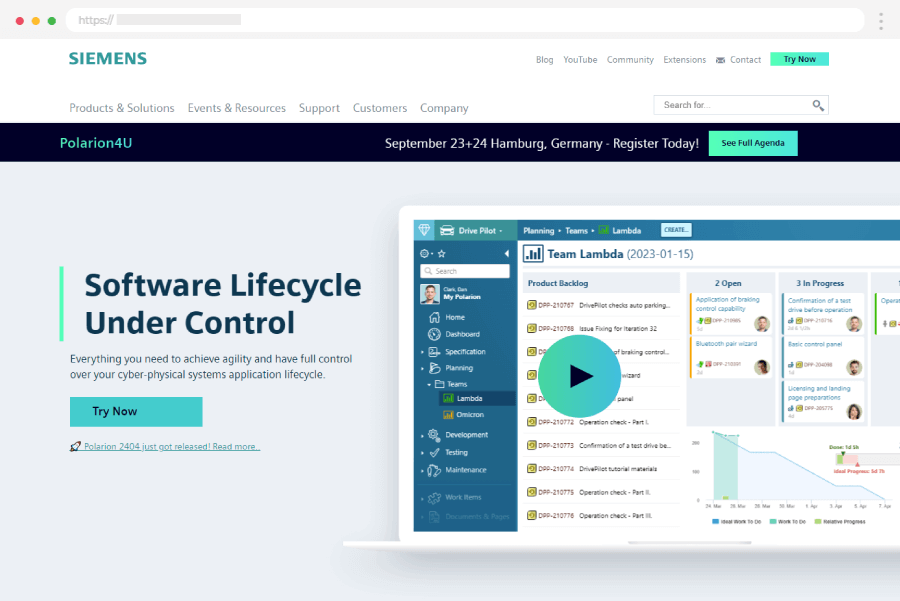This screenshot has width=900, height=601.
Task: Click the envelope icon beside Contact
Action: click(x=720, y=60)
